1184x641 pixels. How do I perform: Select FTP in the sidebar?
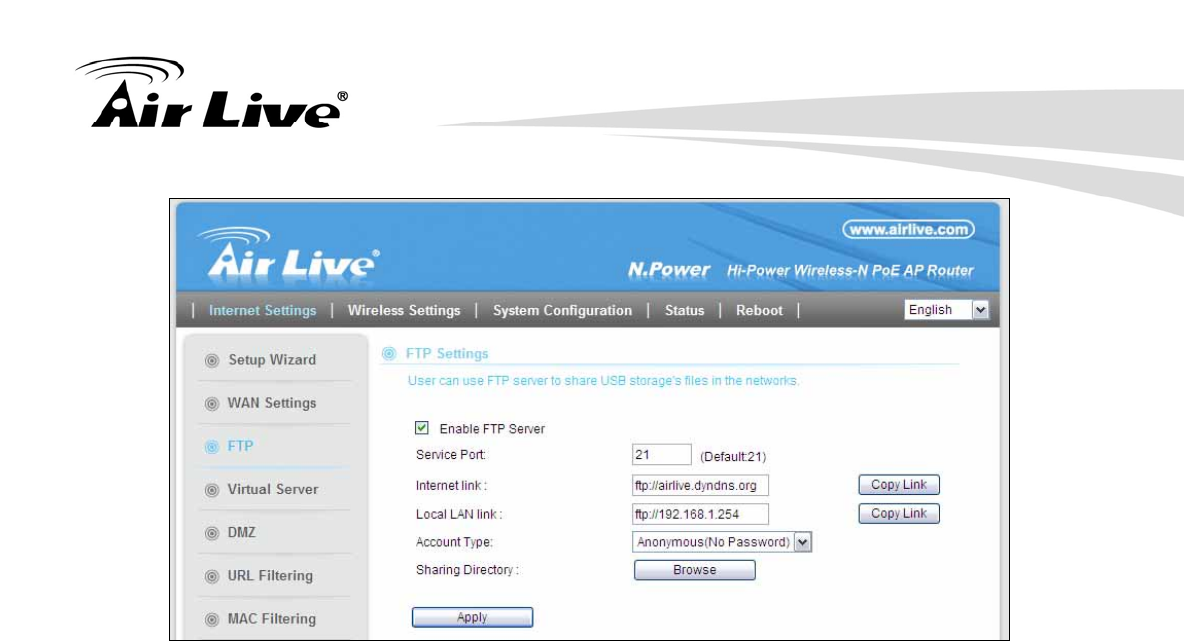tap(241, 446)
